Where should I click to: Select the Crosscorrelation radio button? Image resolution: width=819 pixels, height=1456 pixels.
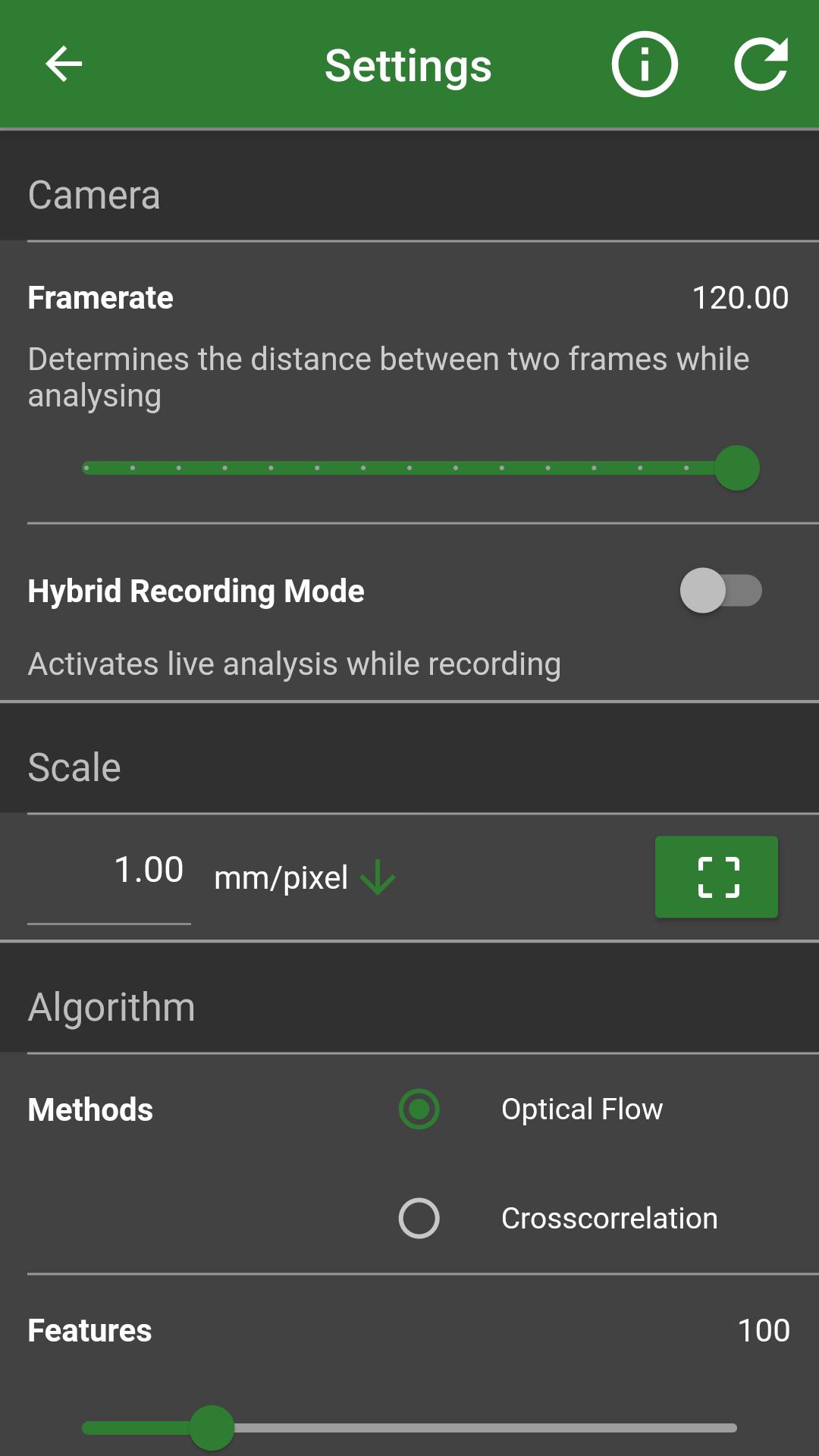[419, 1219]
